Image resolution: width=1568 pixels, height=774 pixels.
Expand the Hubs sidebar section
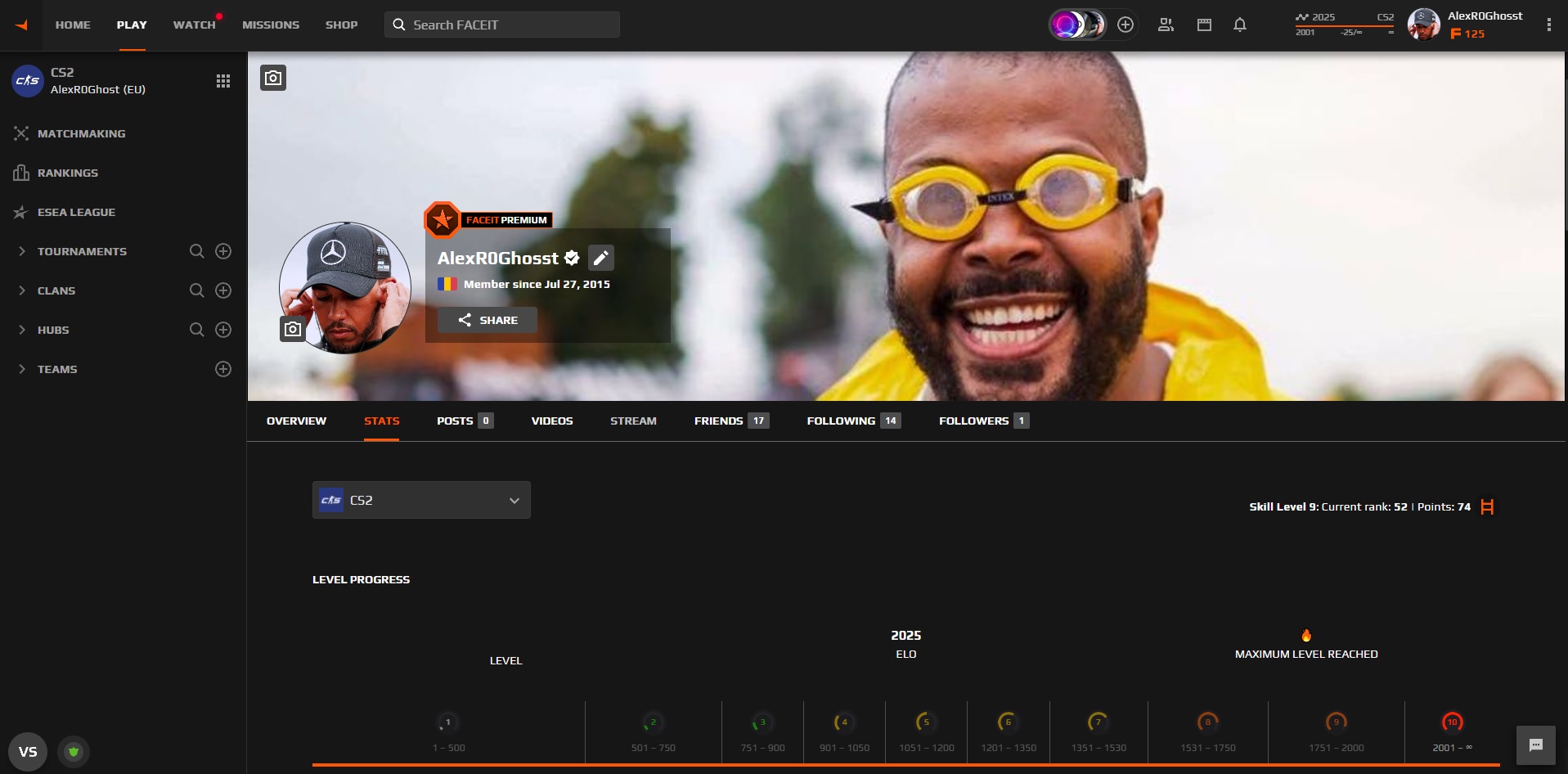(x=22, y=330)
